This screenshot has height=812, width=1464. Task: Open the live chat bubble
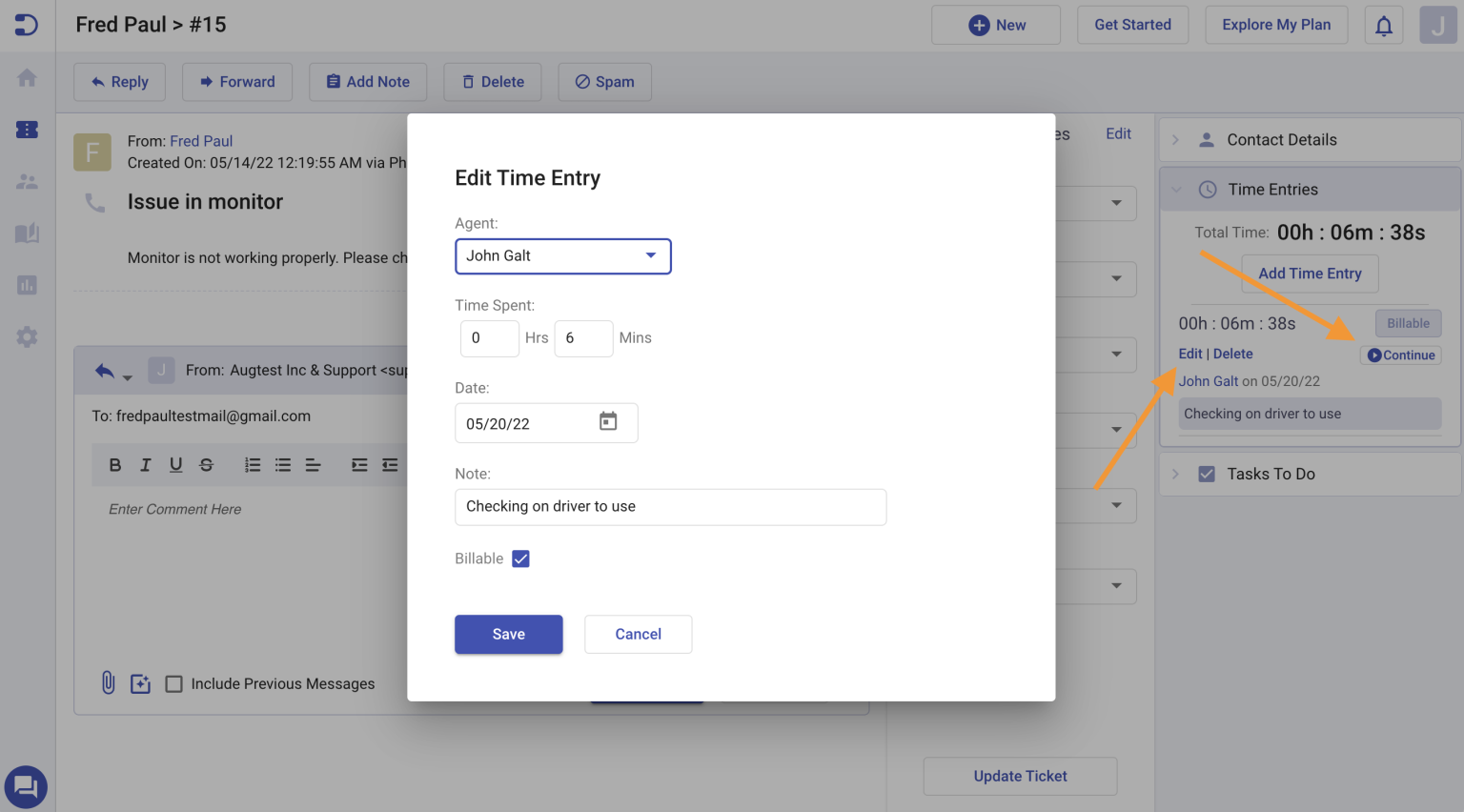tap(26, 786)
